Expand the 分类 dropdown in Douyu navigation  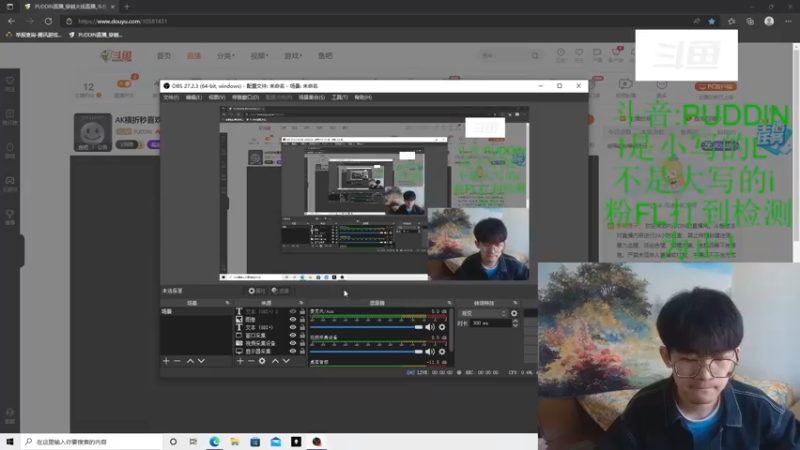(x=226, y=56)
